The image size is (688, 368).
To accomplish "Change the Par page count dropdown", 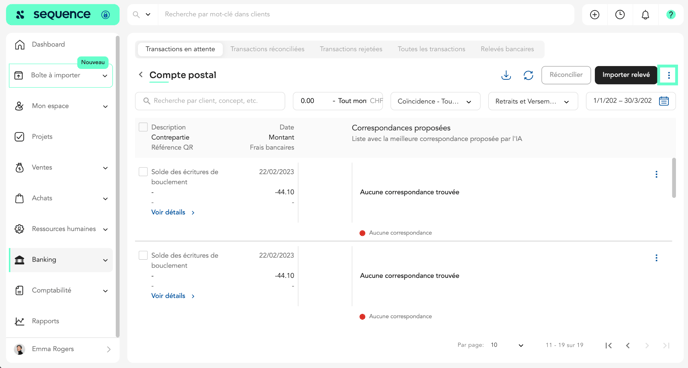I will [507, 345].
